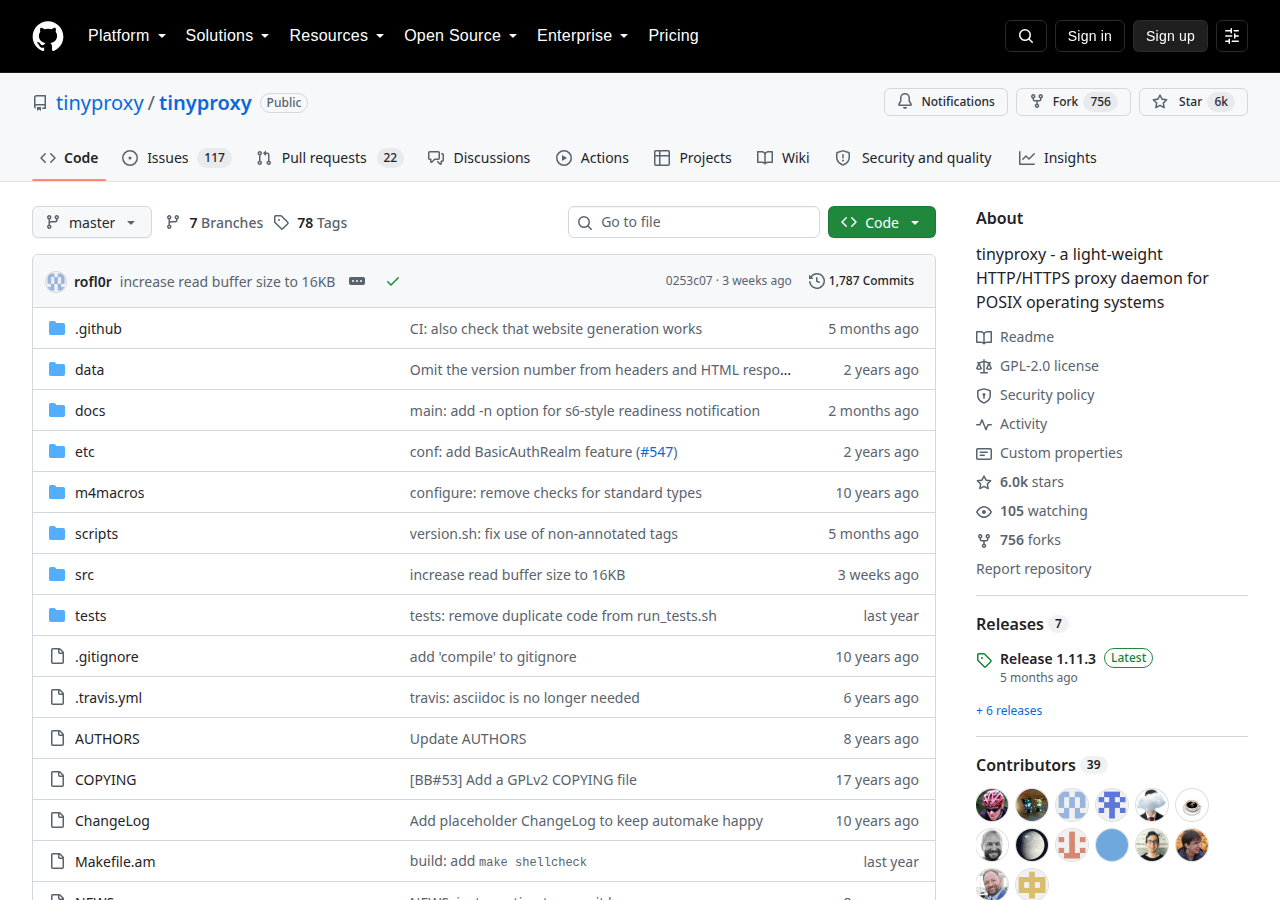Click the Notifications bell button
The height and width of the screenshot is (900, 1280).
coord(946,102)
